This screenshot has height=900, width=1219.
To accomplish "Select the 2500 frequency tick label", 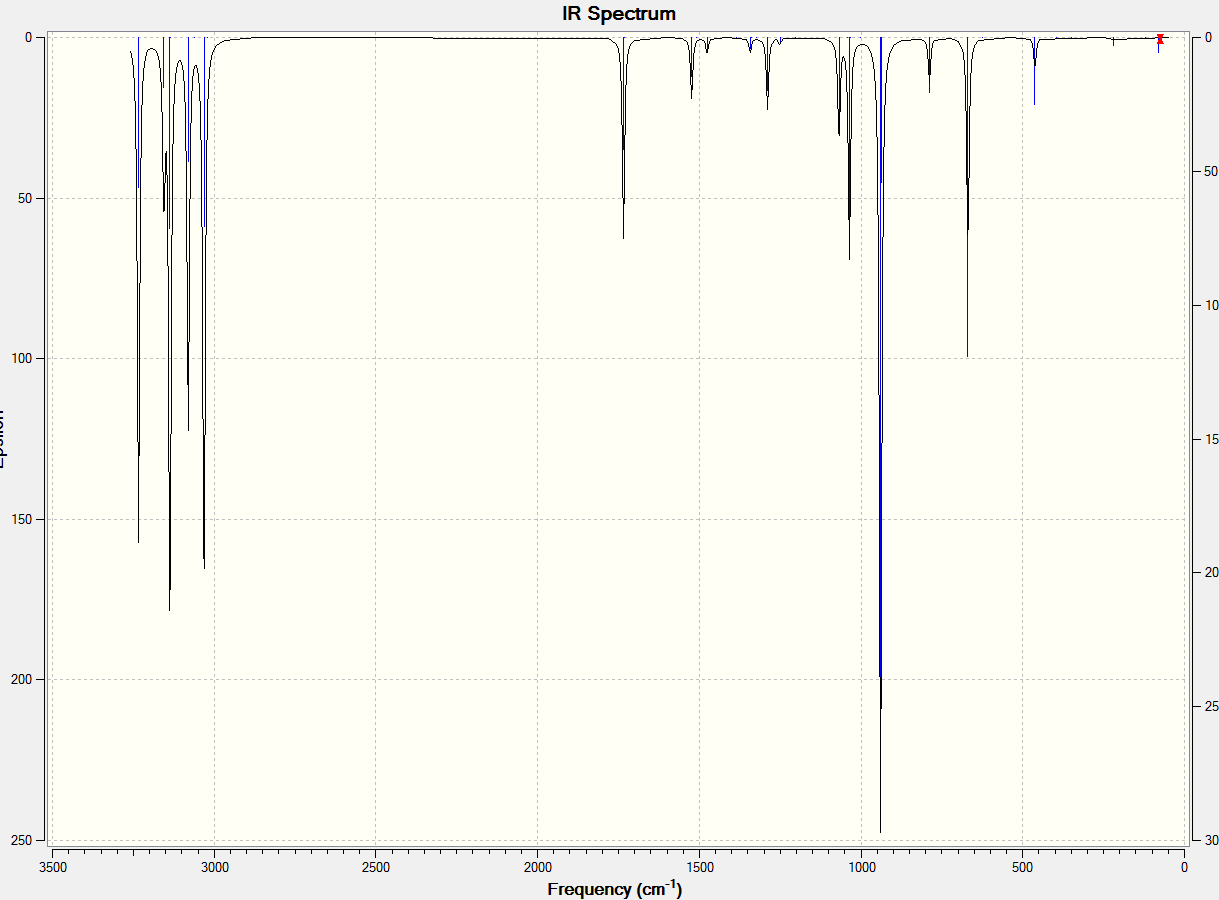I will click(x=376, y=866).
